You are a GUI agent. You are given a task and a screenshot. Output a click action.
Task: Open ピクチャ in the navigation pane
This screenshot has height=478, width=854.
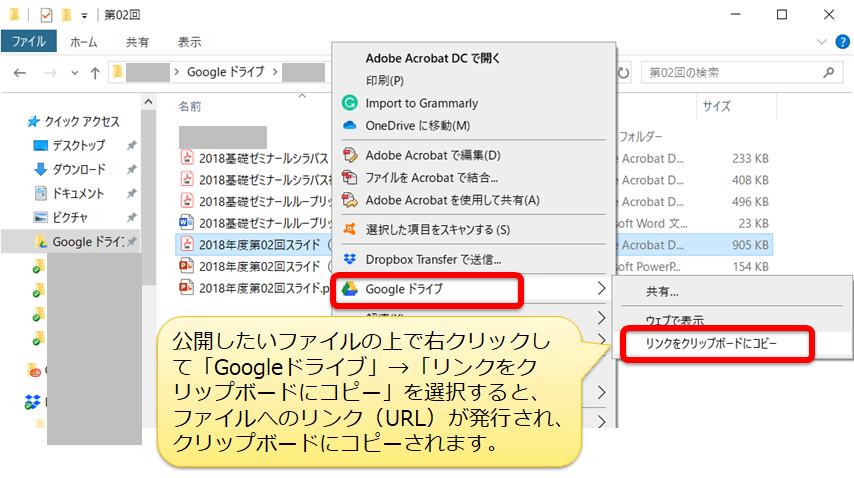tap(70, 217)
